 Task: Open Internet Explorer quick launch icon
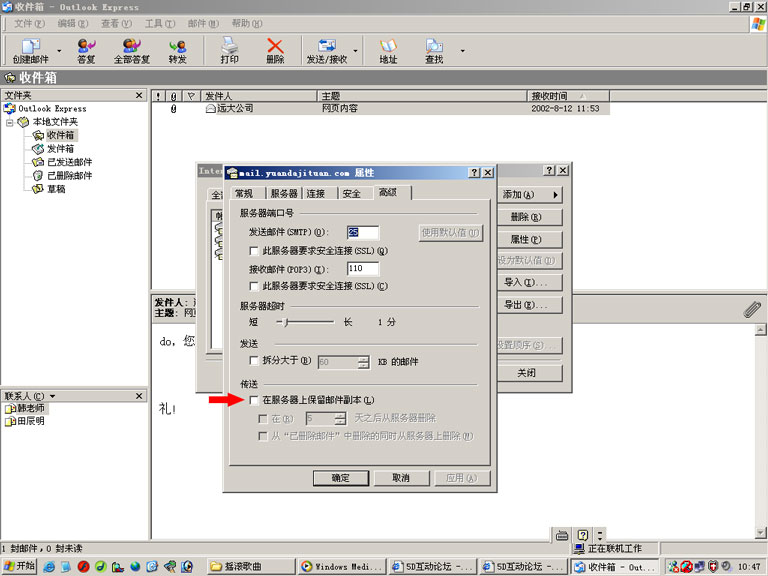point(49,567)
